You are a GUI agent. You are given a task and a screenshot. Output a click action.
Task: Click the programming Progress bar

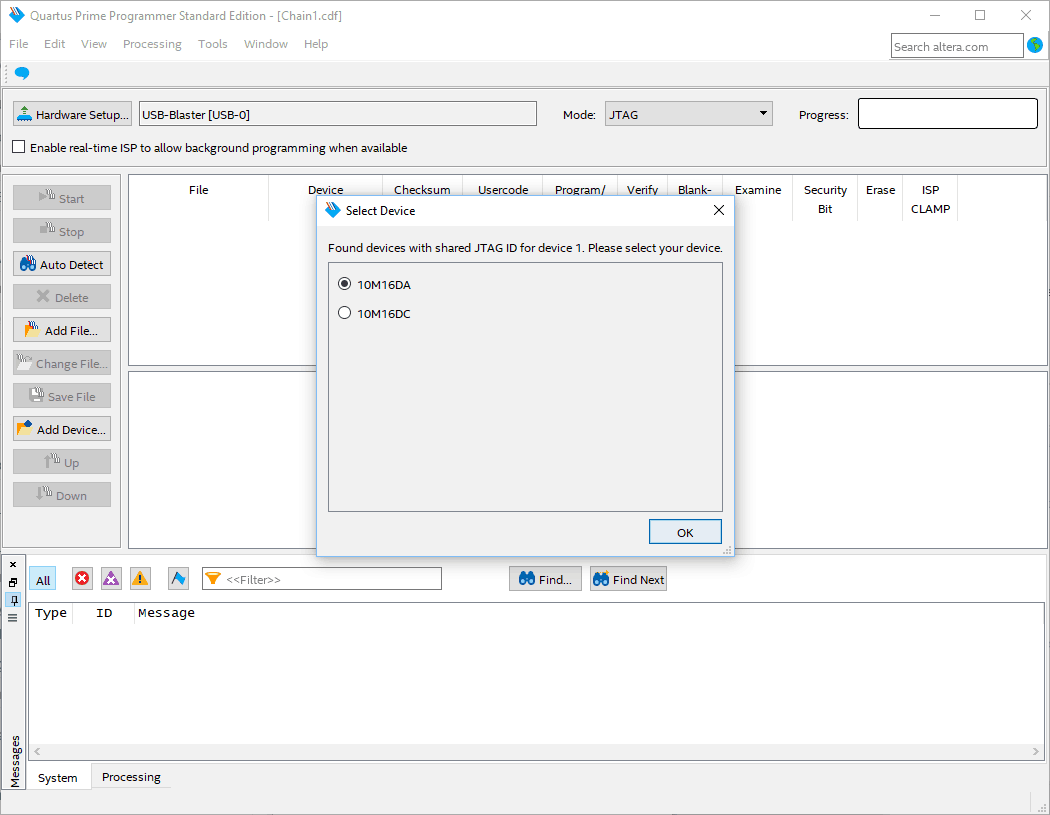(x=947, y=114)
